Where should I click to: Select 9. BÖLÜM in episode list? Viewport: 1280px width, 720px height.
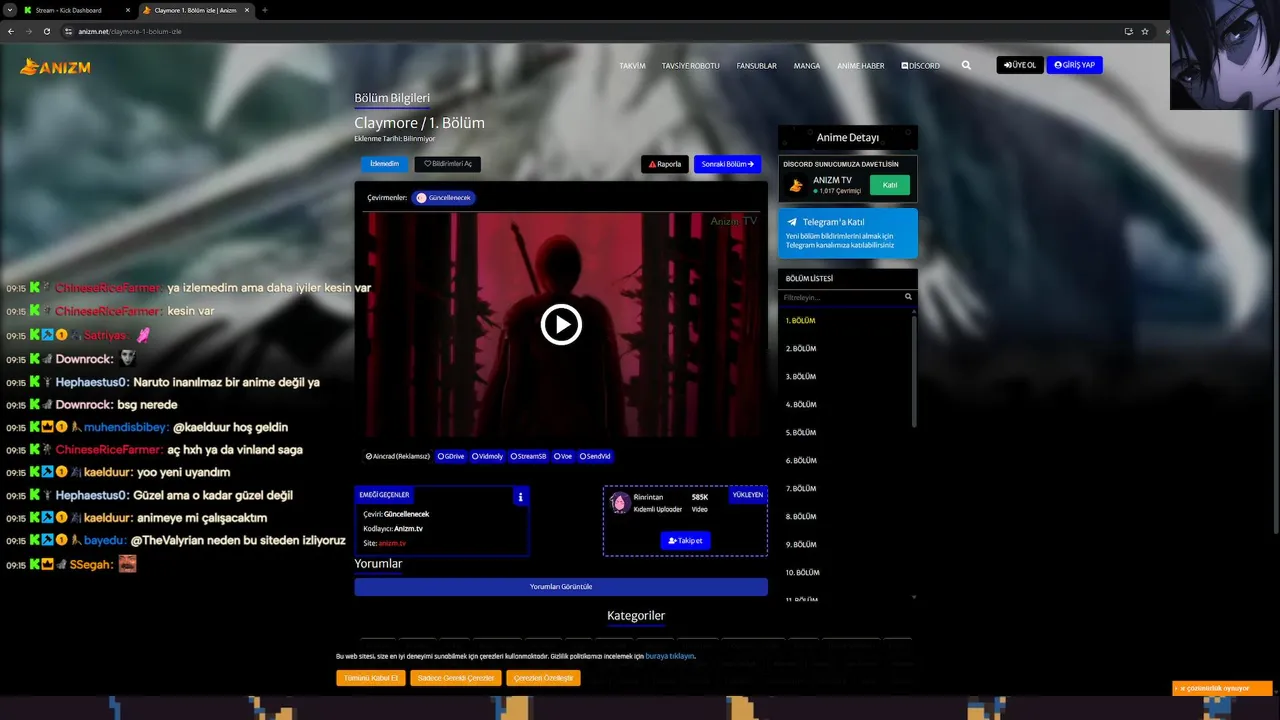[800, 545]
